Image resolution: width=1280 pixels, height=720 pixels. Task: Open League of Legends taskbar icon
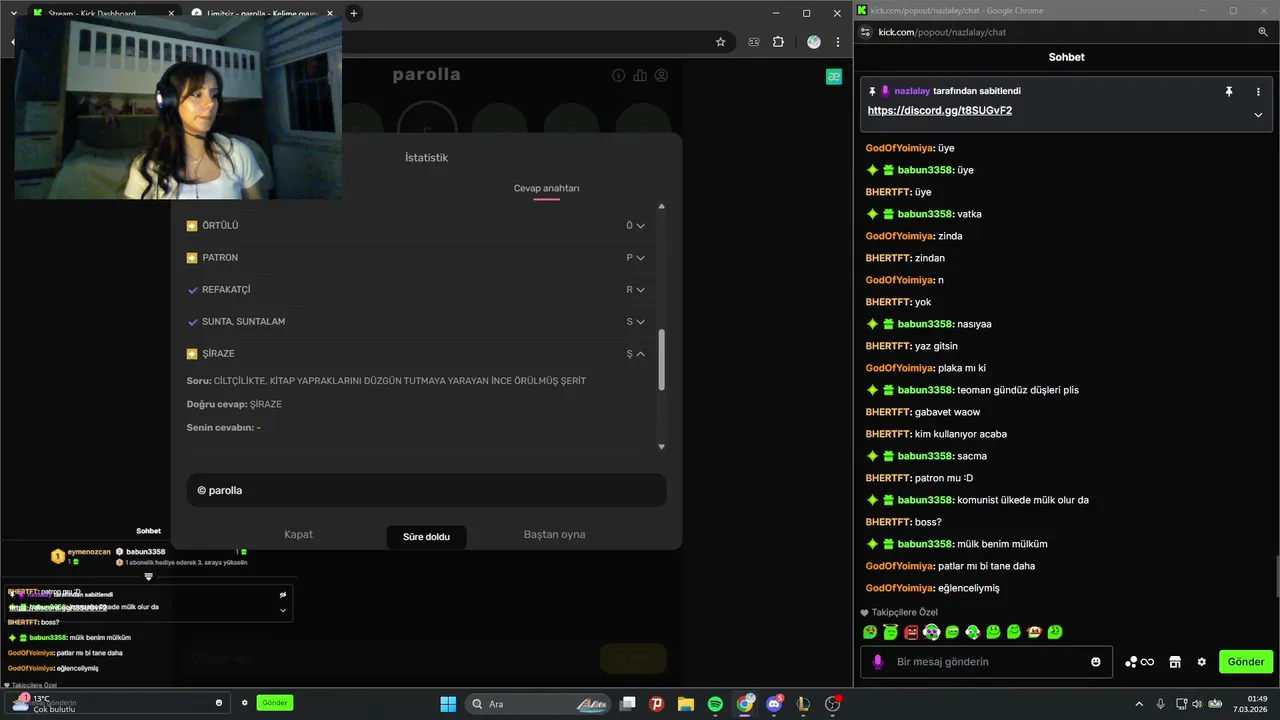tap(803, 704)
